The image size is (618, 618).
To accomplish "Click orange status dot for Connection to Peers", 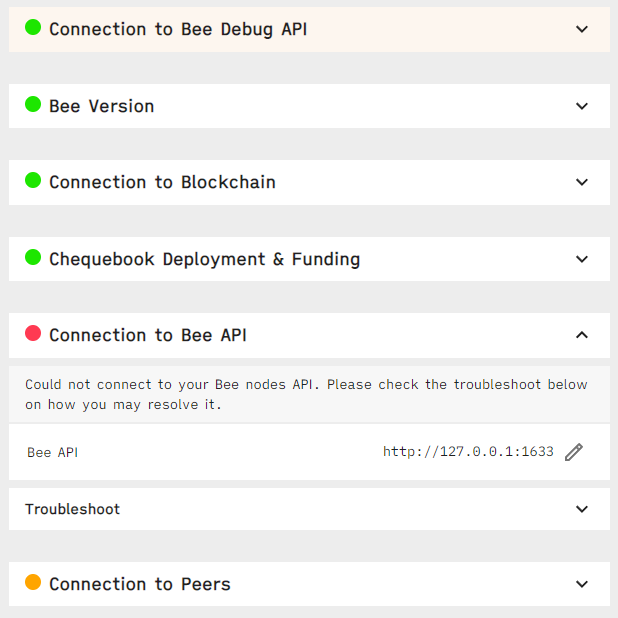I will click(x=33, y=583).
